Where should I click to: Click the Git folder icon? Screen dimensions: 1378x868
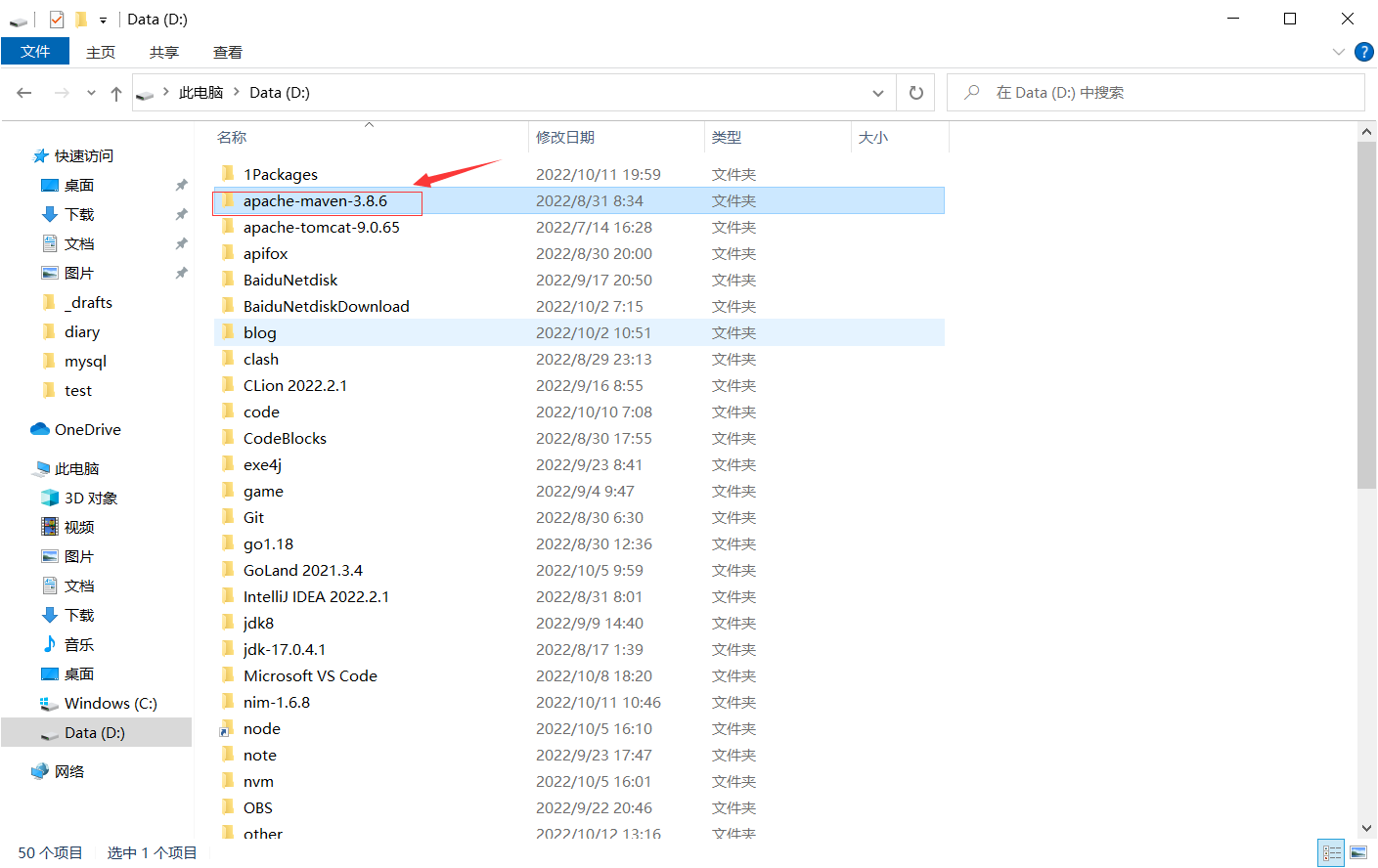(228, 517)
